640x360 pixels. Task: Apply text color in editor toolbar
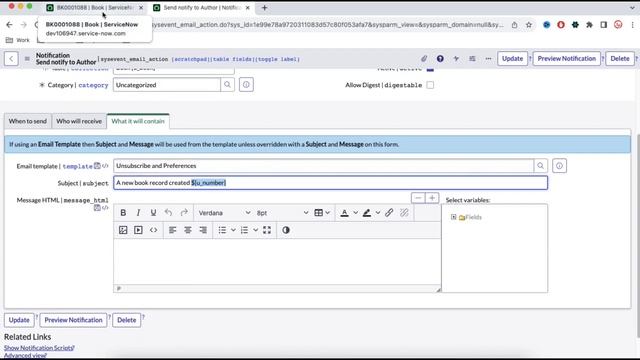pyautogui.click(x=344, y=213)
